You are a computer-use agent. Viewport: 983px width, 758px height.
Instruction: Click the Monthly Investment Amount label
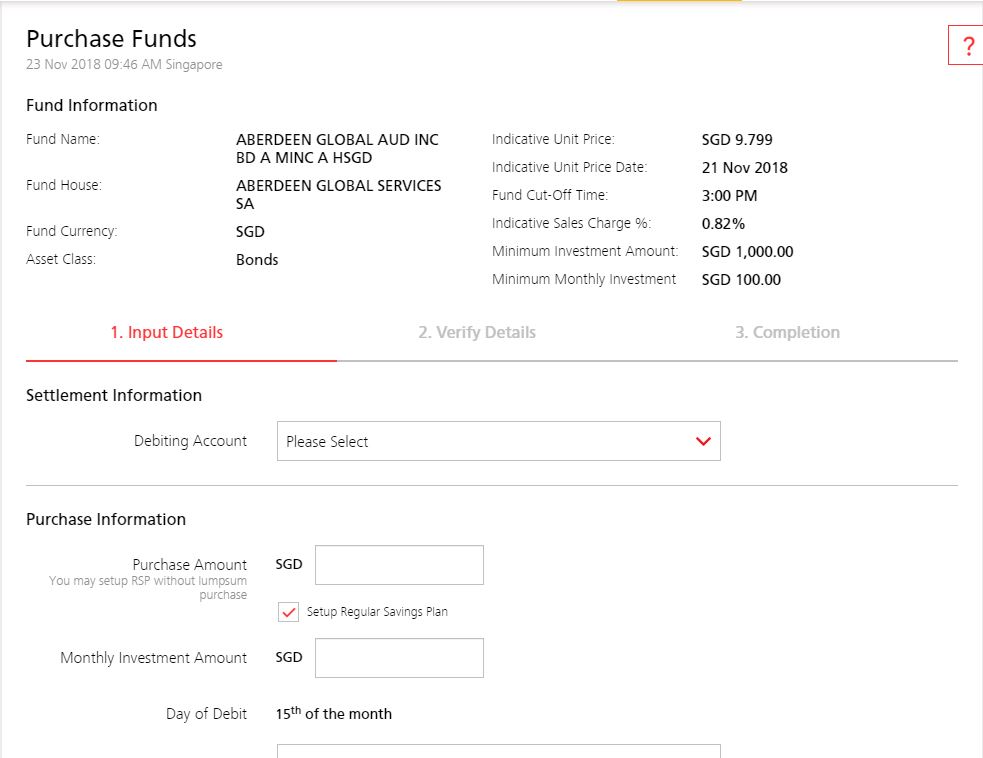tap(154, 658)
